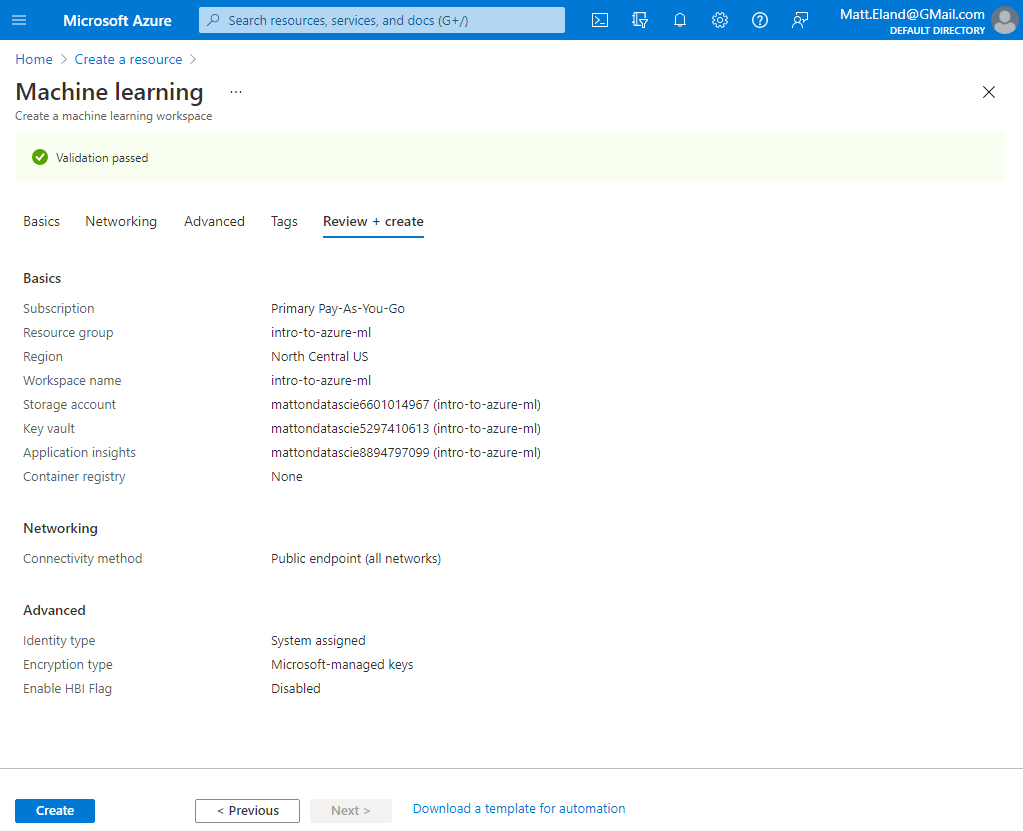Click the Create a machine learning workspace subtitle

coord(114,116)
